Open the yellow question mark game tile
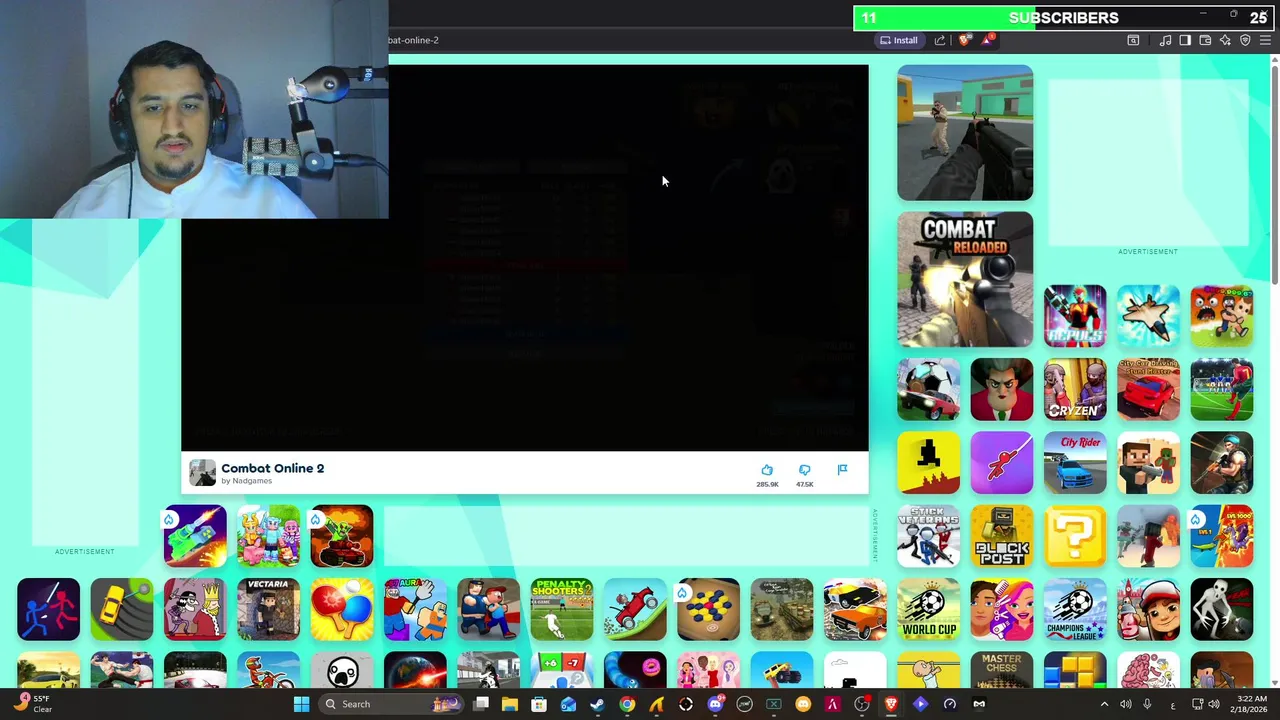The height and width of the screenshot is (720, 1280). [x=1075, y=535]
